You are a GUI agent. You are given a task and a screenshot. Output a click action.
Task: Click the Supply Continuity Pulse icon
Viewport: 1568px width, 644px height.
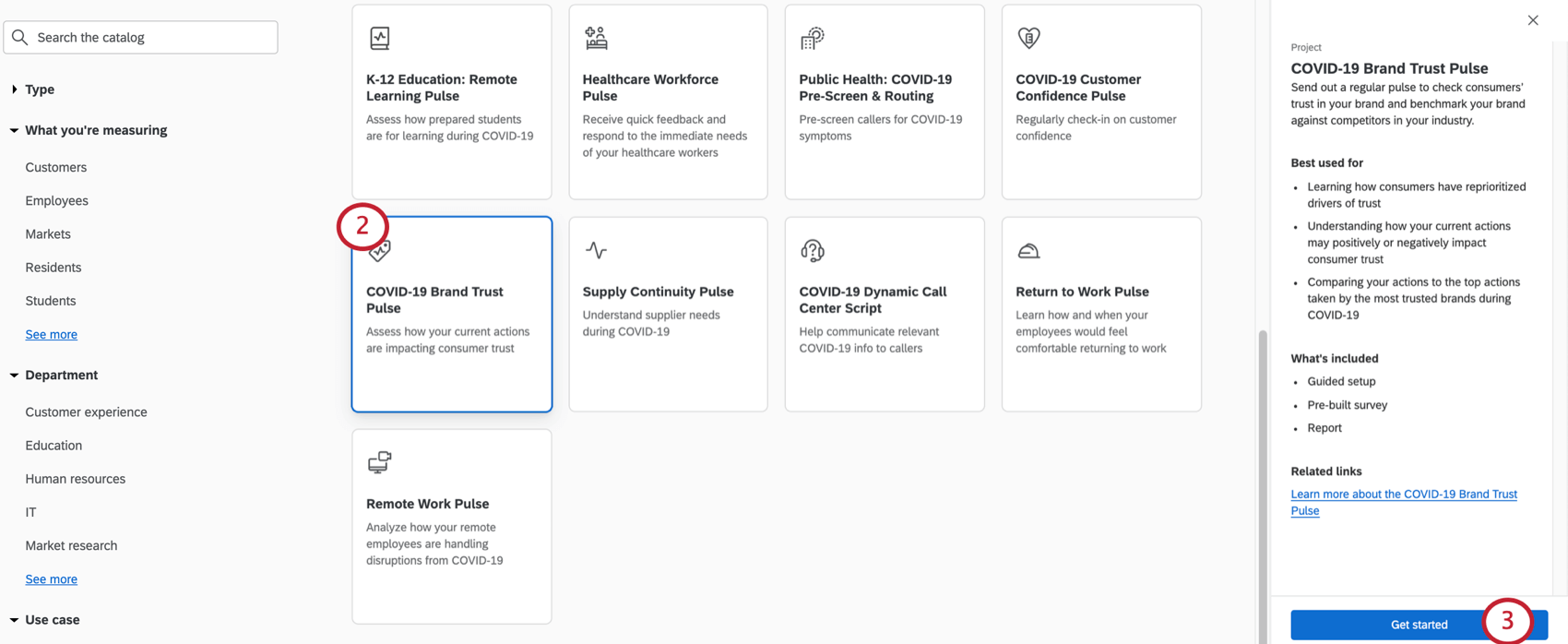pyautogui.click(x=596, y=250)
